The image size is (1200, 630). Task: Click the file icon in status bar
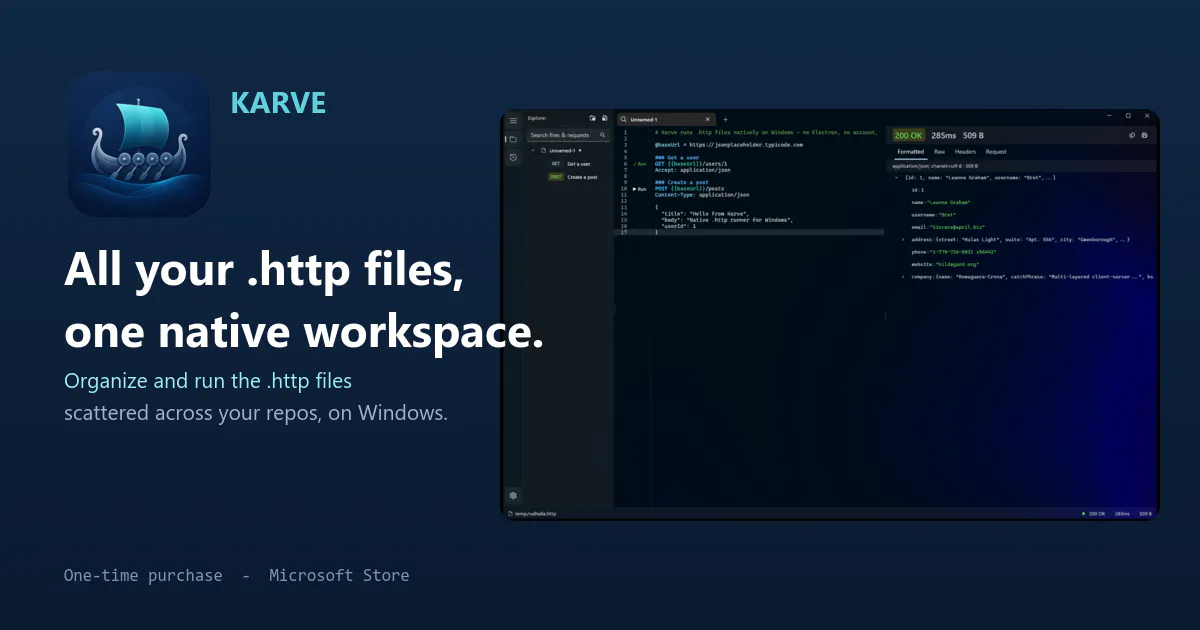coord(510,514)
